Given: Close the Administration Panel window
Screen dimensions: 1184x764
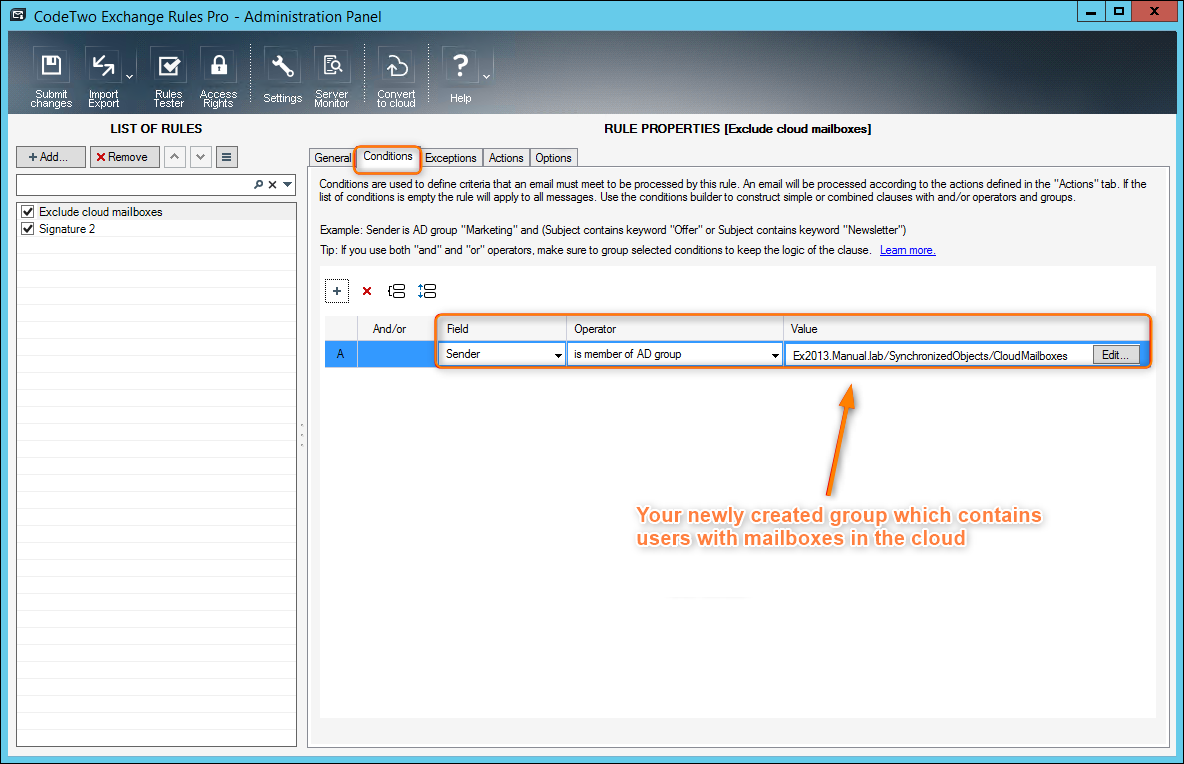Looking at the screenshot, I should 1155,11.
